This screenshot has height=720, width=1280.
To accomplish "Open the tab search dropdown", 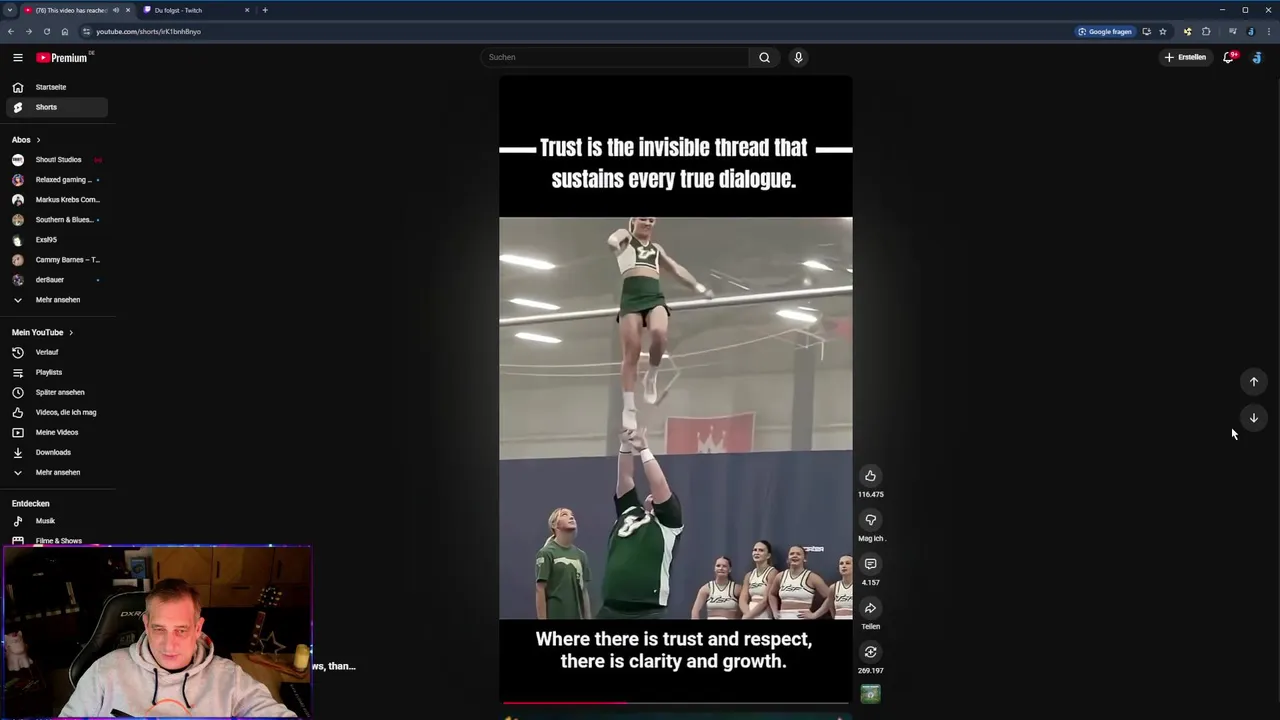I will [9, 10].
